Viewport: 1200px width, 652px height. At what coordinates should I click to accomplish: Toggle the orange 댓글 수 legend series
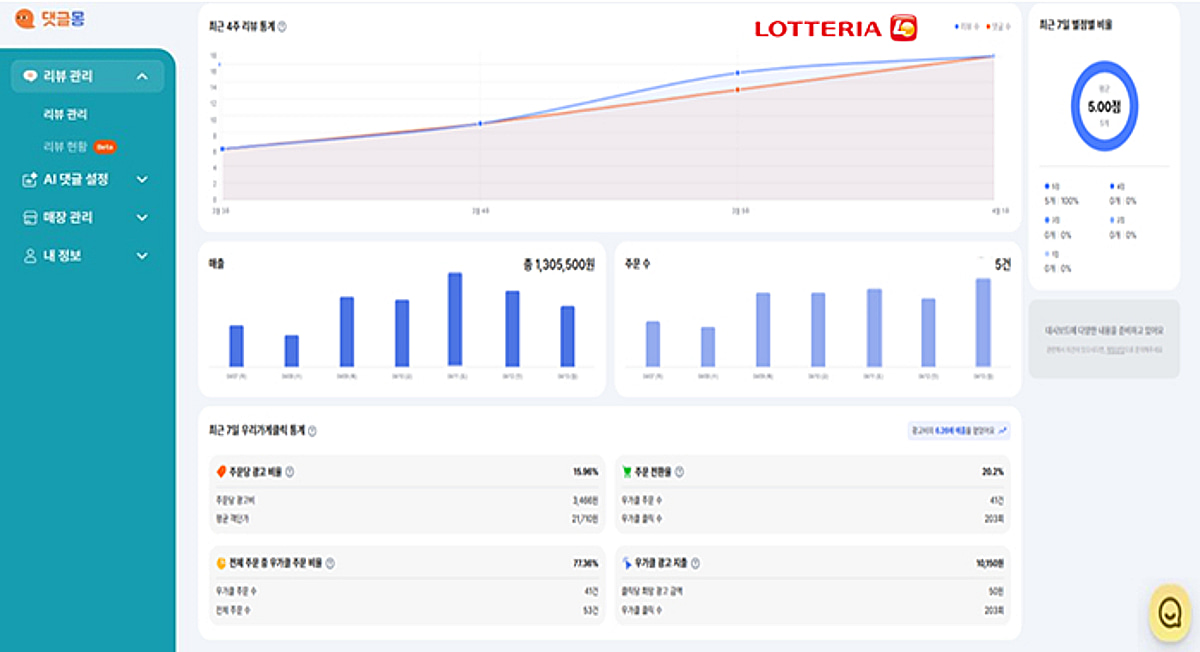(x=998, y=27)
